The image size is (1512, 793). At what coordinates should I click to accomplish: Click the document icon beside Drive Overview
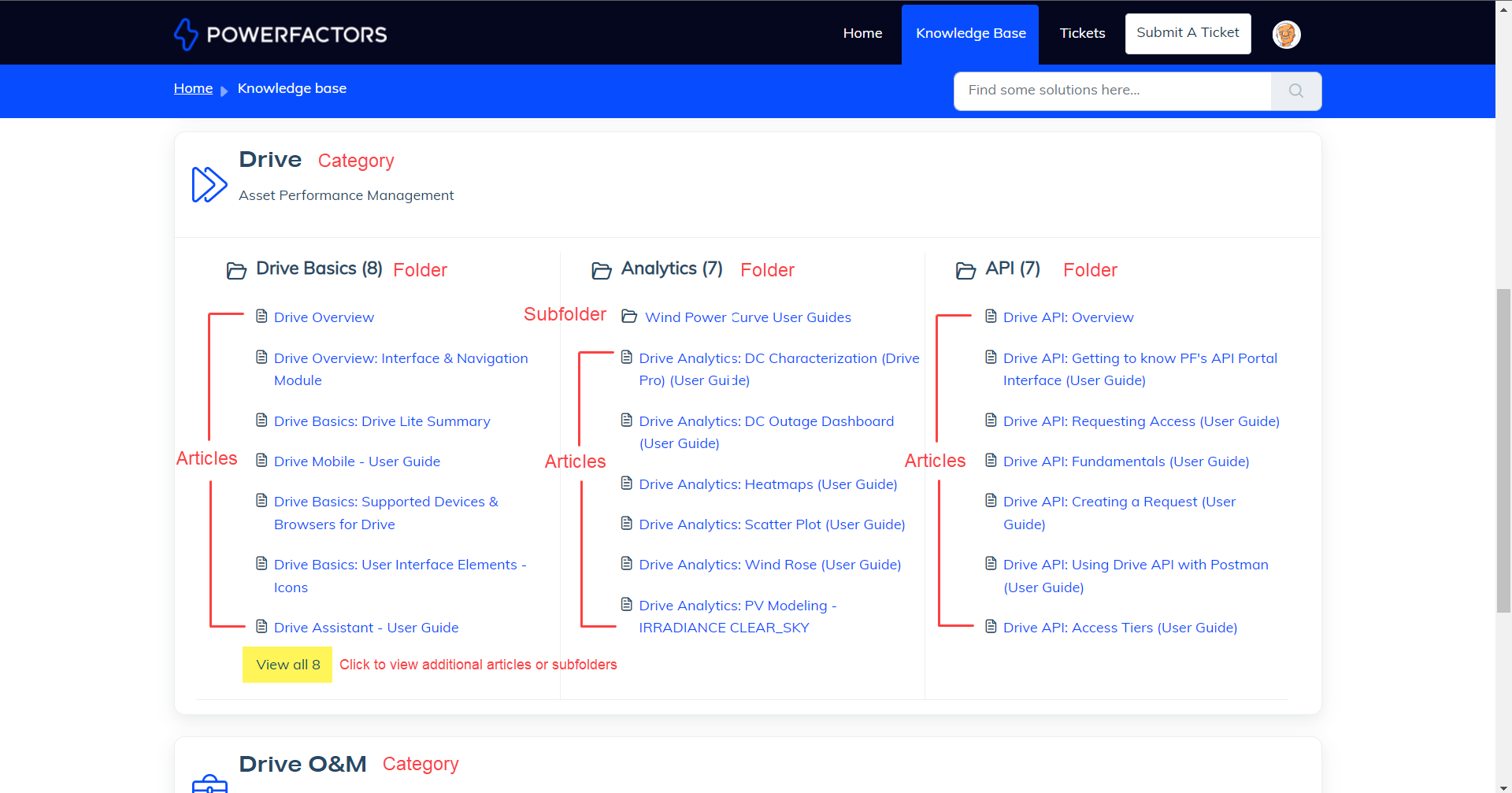[261, 317]
